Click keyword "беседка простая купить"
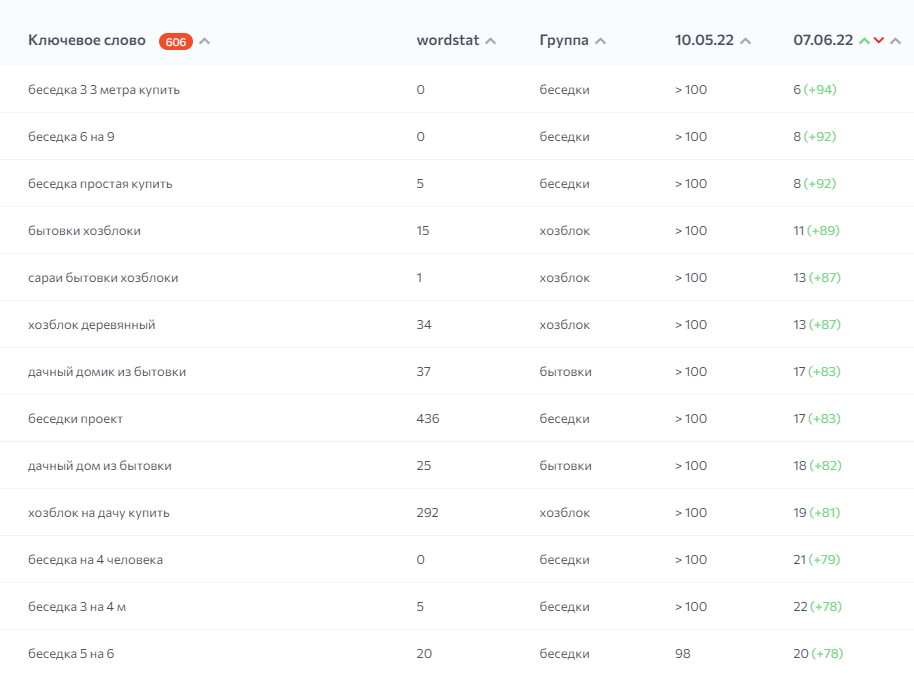The width and height of the screenshot is (914, 673). pyautogui.click(x=100, y=184)
